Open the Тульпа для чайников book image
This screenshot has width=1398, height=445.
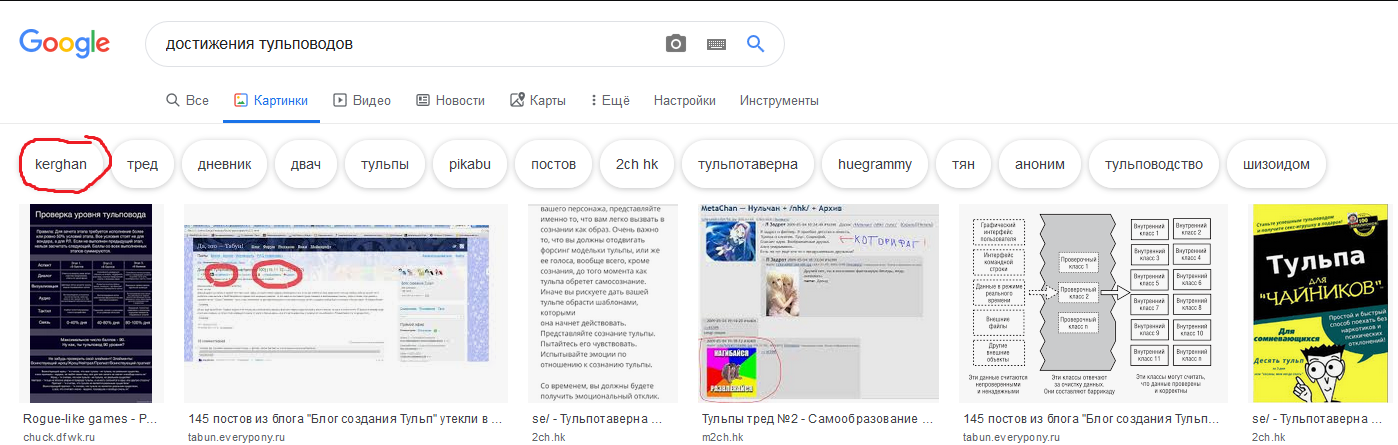click(1319, 302)
